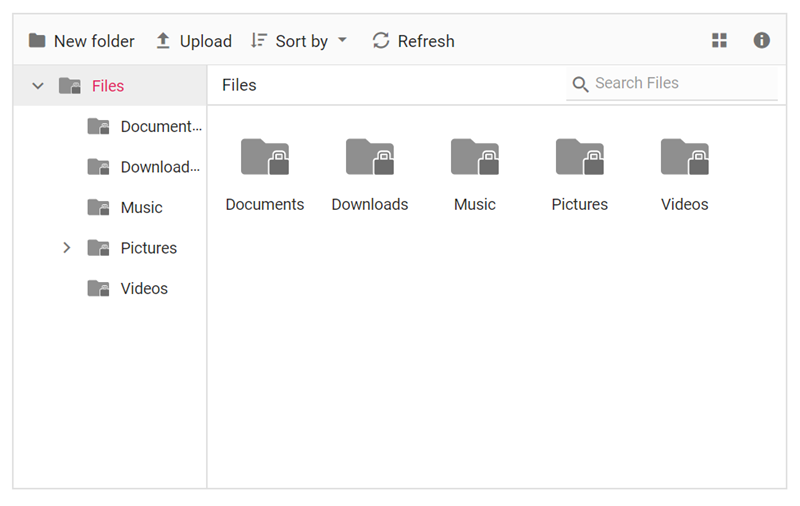Click the Files breadcrumb path label

pos(239,85)
